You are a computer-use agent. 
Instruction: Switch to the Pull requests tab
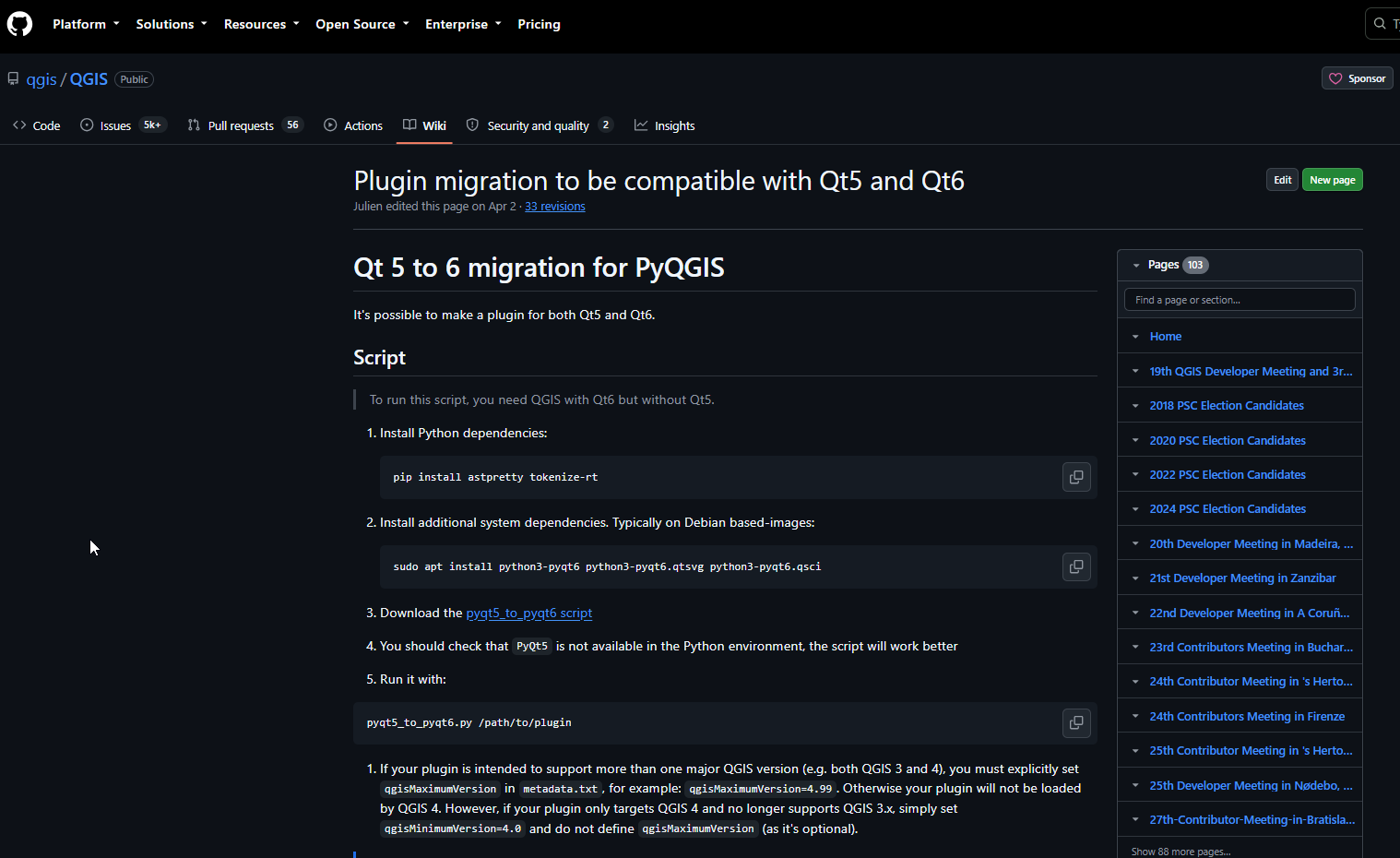[x=245, y=125]
